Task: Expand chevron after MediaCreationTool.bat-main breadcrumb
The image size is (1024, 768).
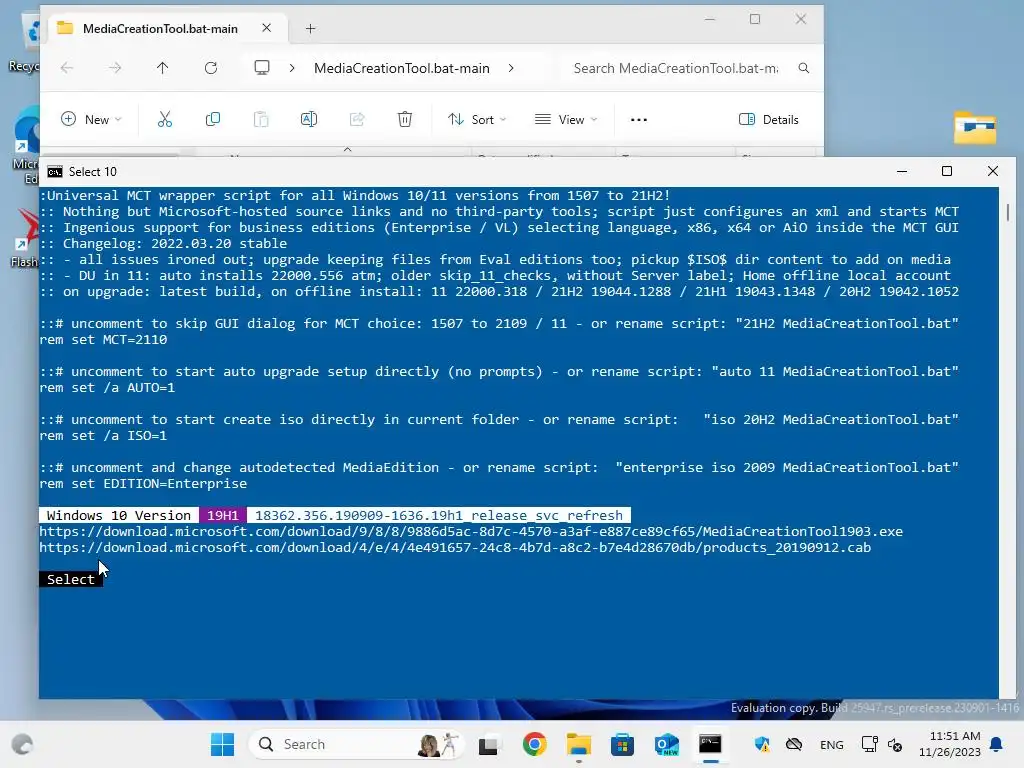Action: (511, 68)
